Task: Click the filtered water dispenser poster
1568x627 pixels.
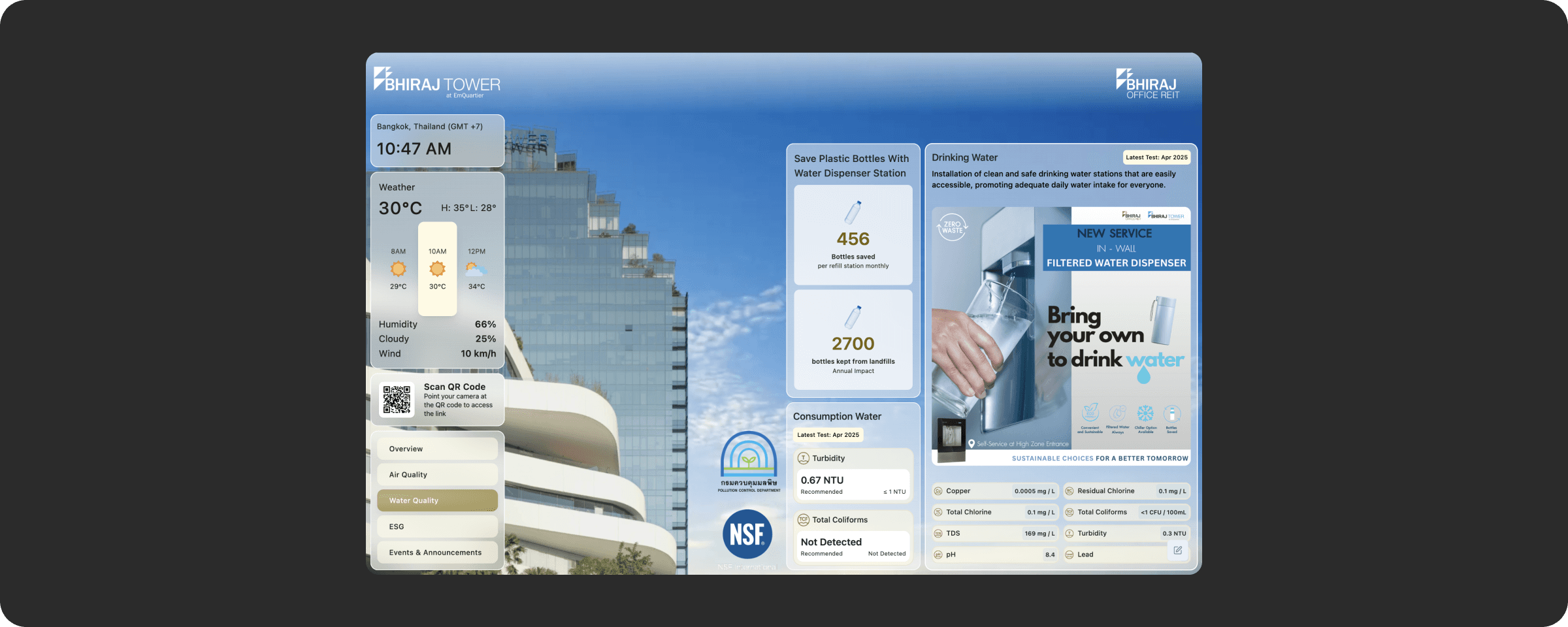Action: click(1061, 336)
